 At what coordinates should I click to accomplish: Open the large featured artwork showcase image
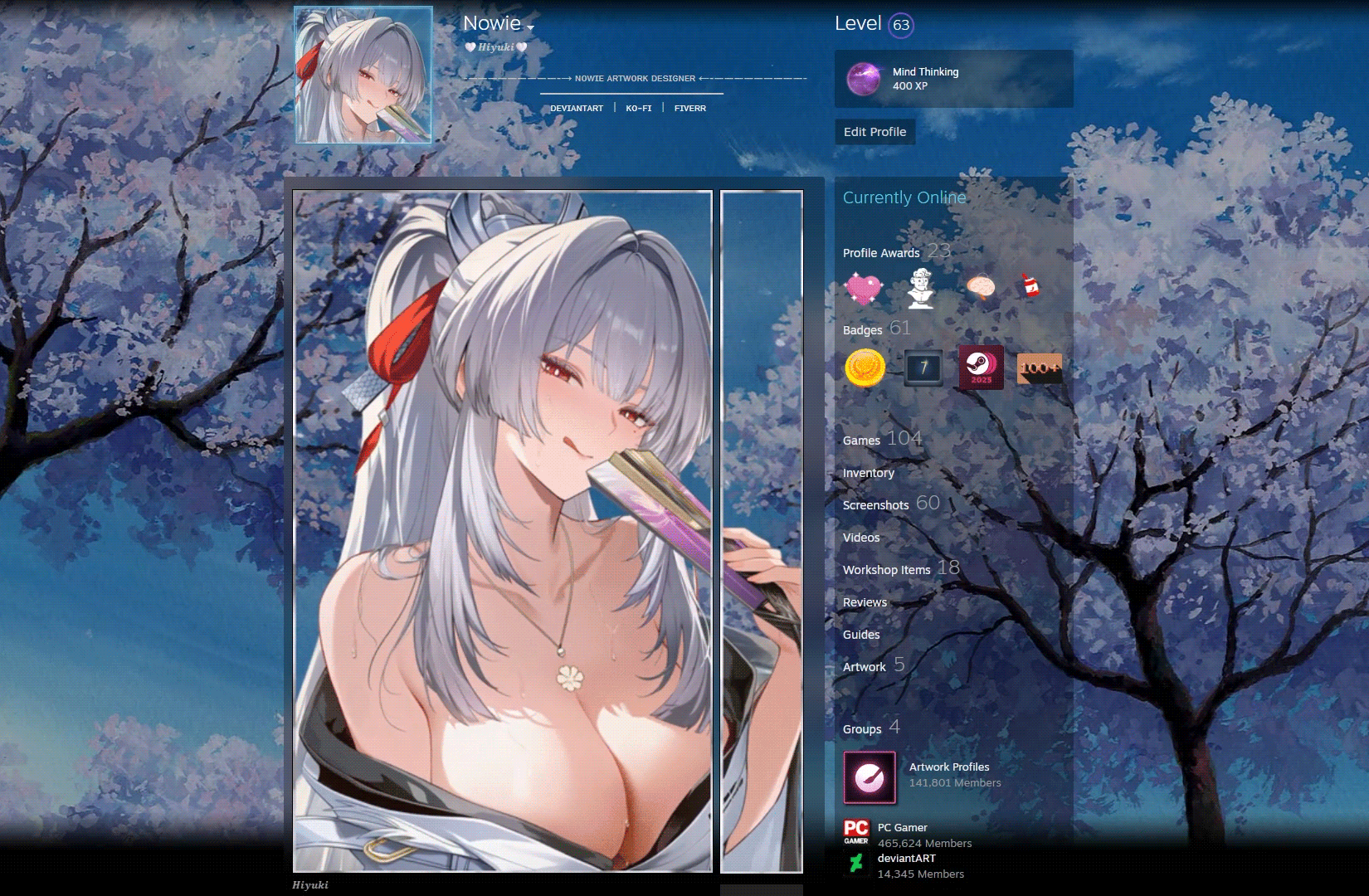503,532
